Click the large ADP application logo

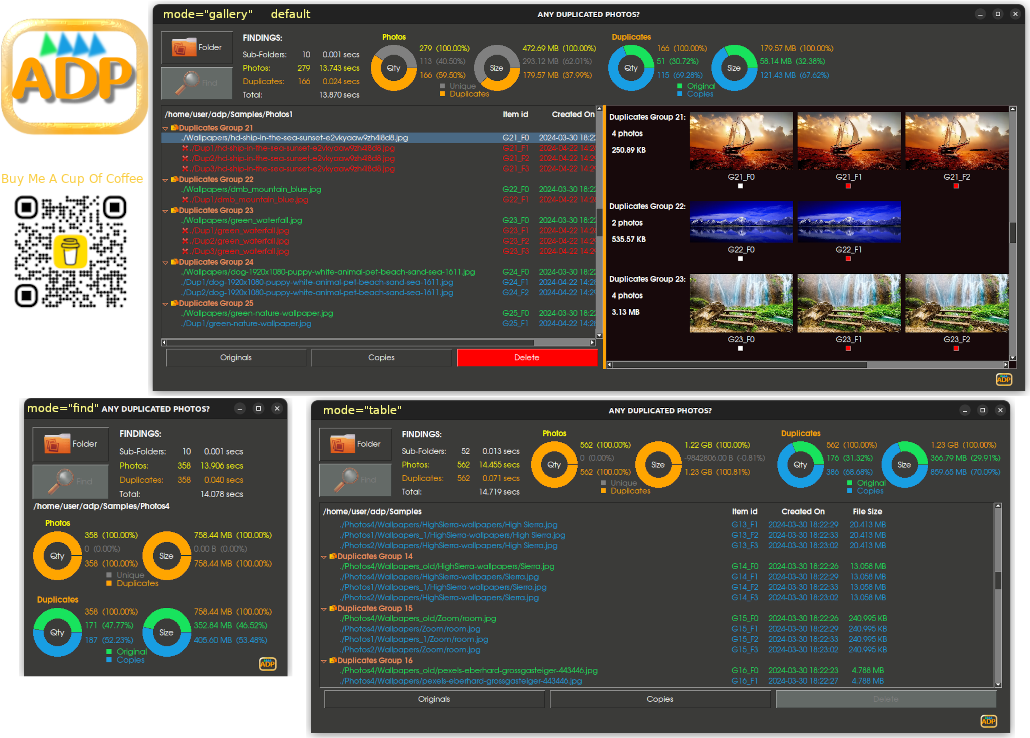coord(74,76)
